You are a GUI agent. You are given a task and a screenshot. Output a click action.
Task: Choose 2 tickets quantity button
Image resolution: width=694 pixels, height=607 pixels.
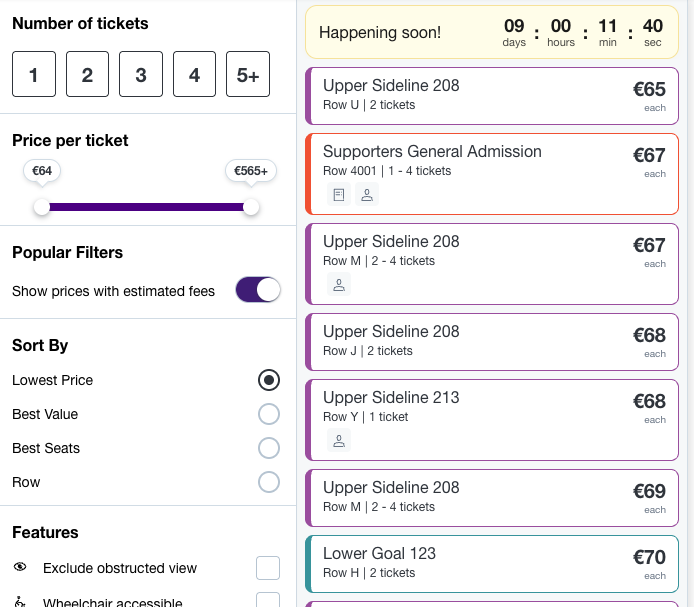(87, 74)
